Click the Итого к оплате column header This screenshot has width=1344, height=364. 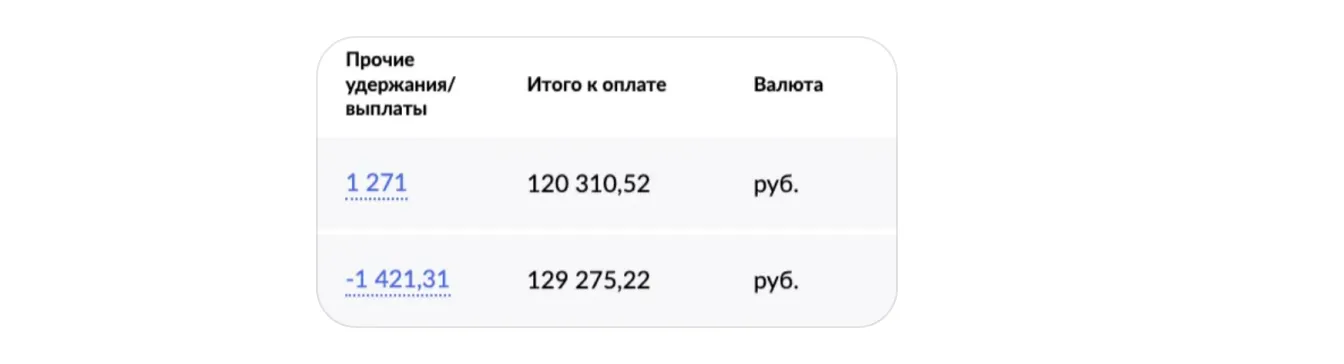(596, 85)
